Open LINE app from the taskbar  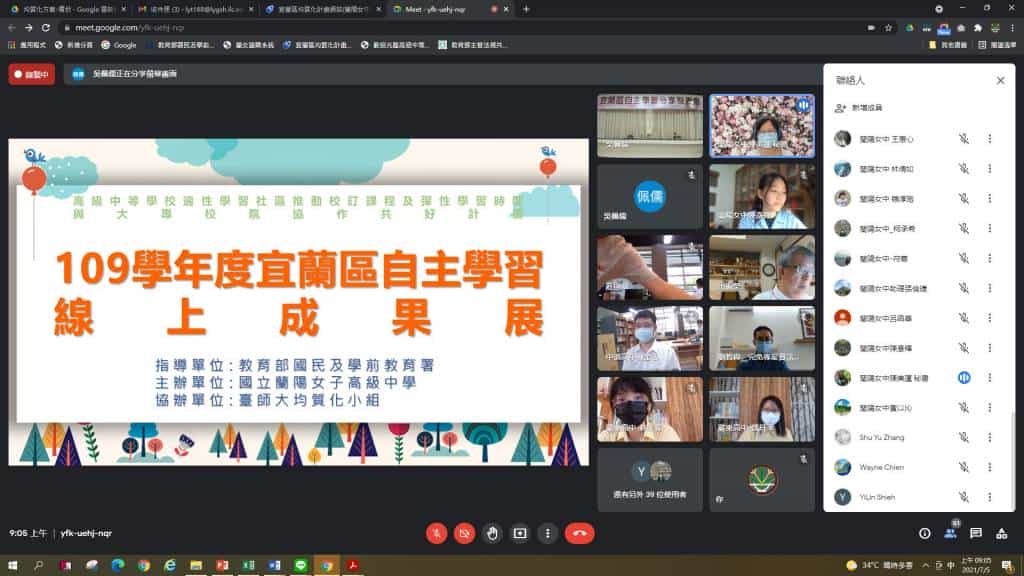301,565
